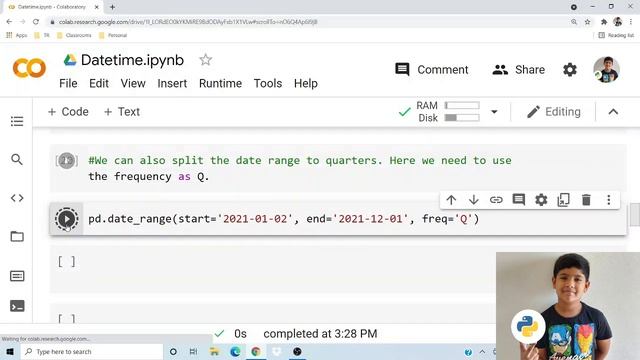This screenshot has width=640, height=360.
Task: Move cell down with arrow icon
Action: [473, 200]
